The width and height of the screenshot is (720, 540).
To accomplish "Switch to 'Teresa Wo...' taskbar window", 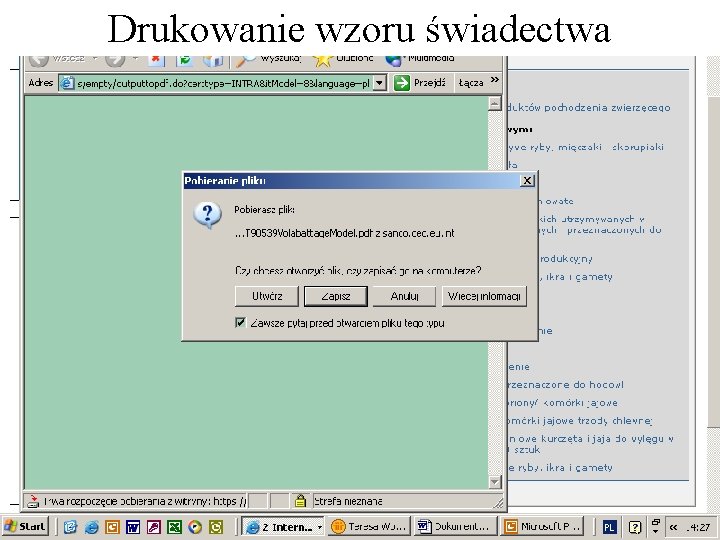I will point(369,526).
